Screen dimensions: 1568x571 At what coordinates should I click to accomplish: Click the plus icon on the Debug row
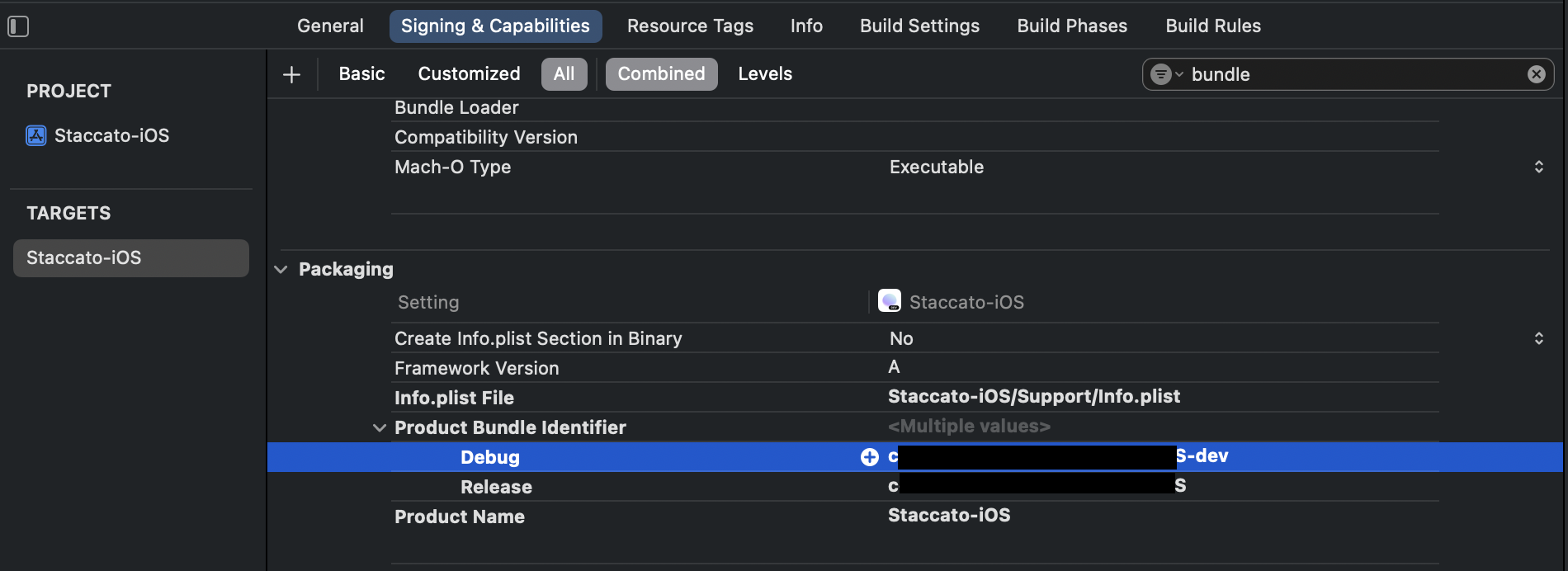click(x=869, y=457)
